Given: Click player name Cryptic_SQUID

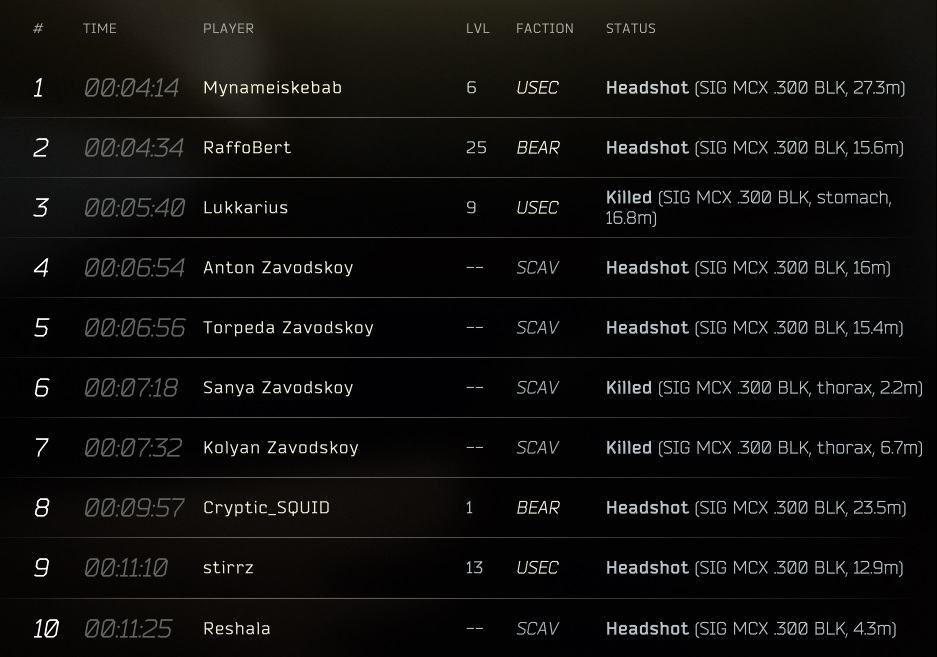Looking at the screenshot, I should pos(267,508).
